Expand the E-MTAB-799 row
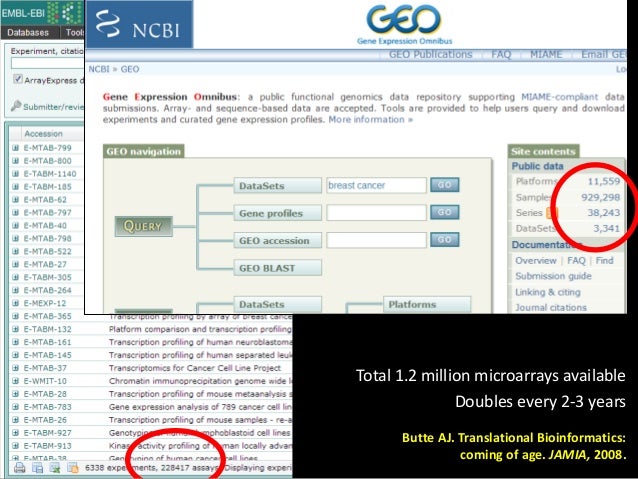Image resolution: width=638 pixels, height=479 pixels. click(x=15, y=148)
